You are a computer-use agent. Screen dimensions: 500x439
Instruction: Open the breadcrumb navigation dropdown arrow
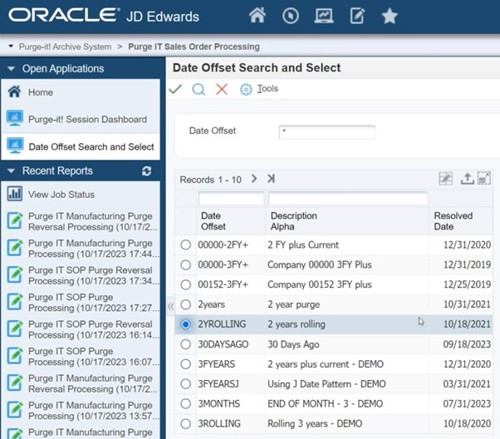pyautogui.click(x=11, y=46)
